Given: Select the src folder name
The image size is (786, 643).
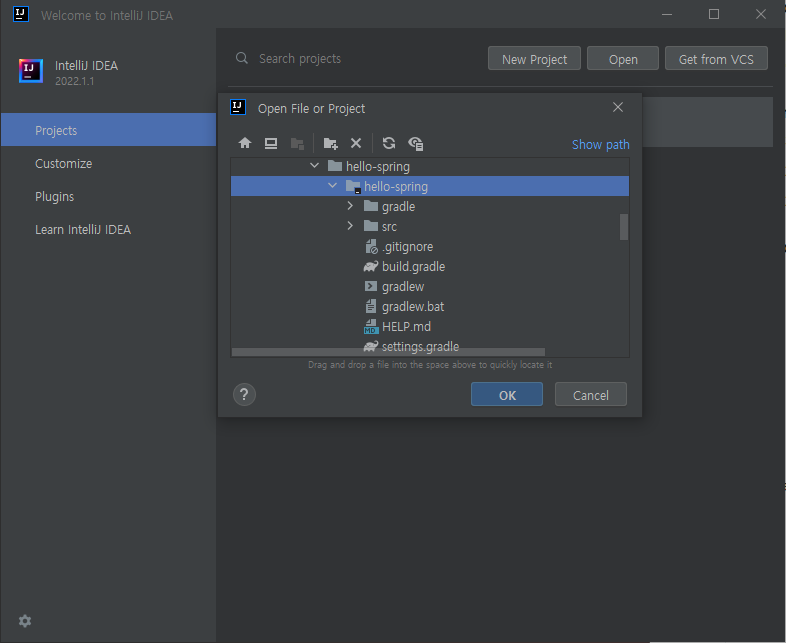Looking at the screenshot, I should (389, 227).
